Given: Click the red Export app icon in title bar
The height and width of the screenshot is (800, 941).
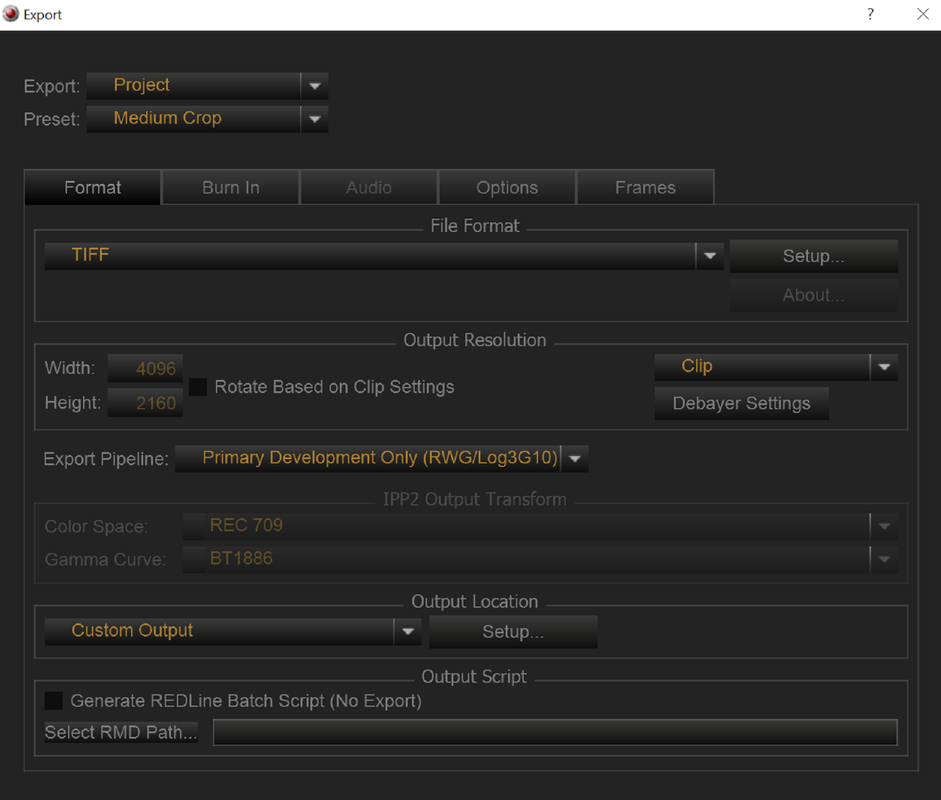Looking at the screenshot, I should point(11,13).
